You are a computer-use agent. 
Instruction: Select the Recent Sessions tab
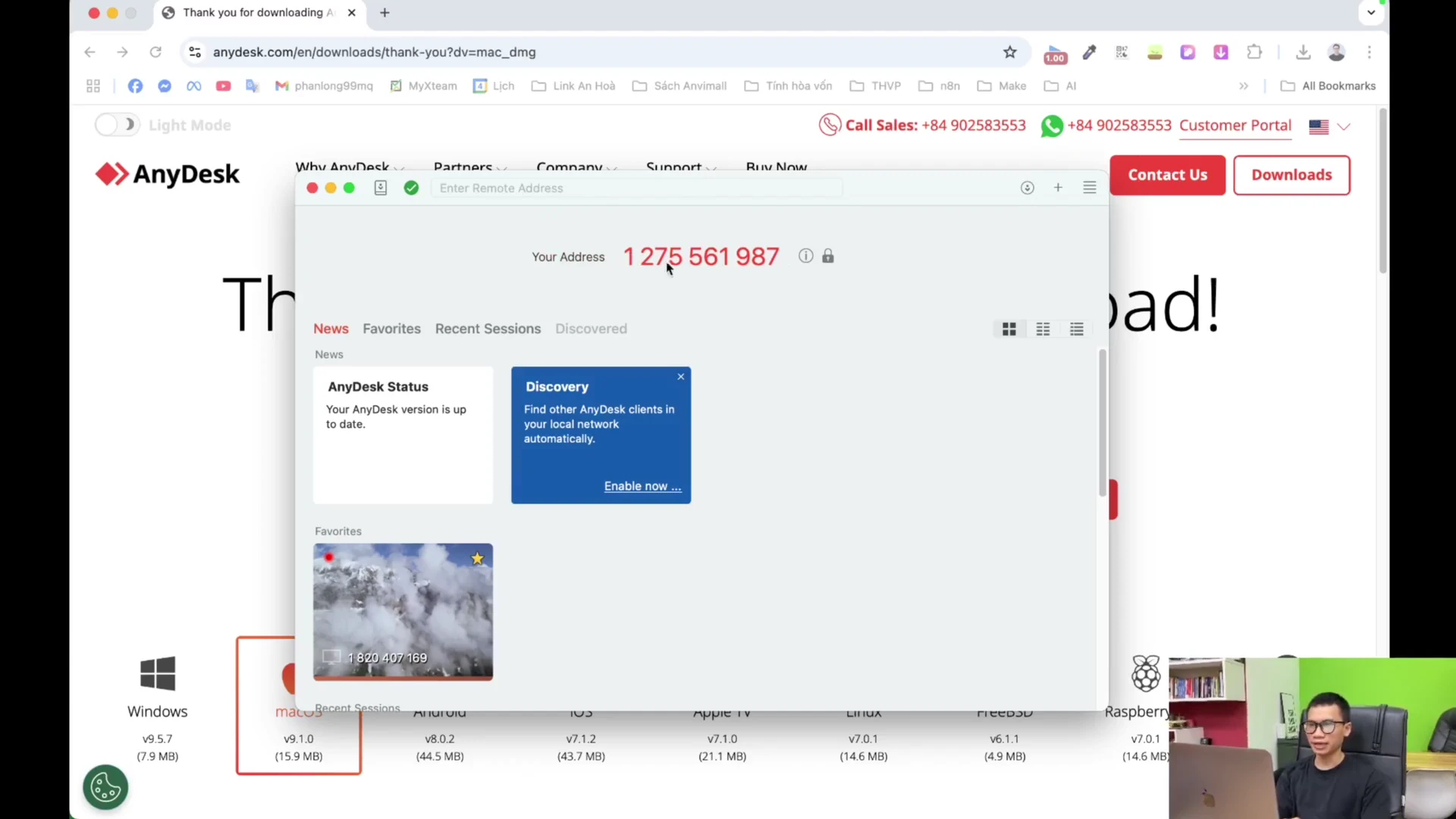(x=488, y=328)
